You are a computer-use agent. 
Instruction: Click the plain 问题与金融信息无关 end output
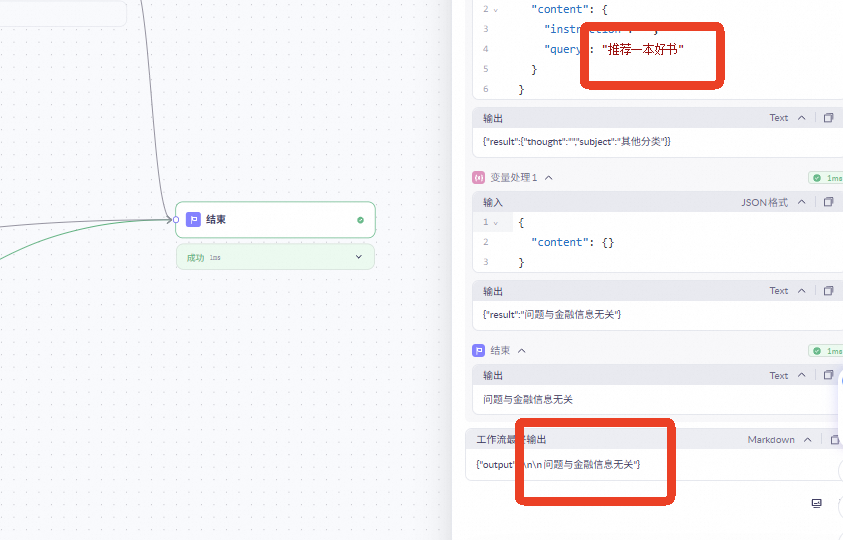pyautogui.click(x=528, y=399)
